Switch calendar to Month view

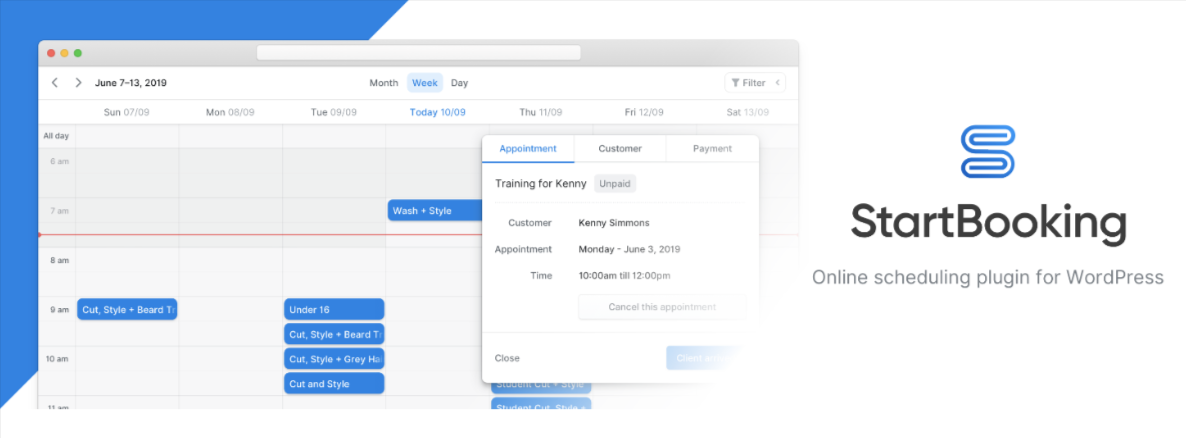[383, 83]
